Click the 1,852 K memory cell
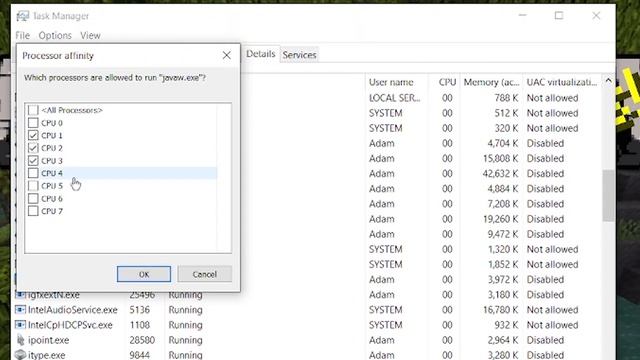The image size is (640, 360). tap(503, 264)
